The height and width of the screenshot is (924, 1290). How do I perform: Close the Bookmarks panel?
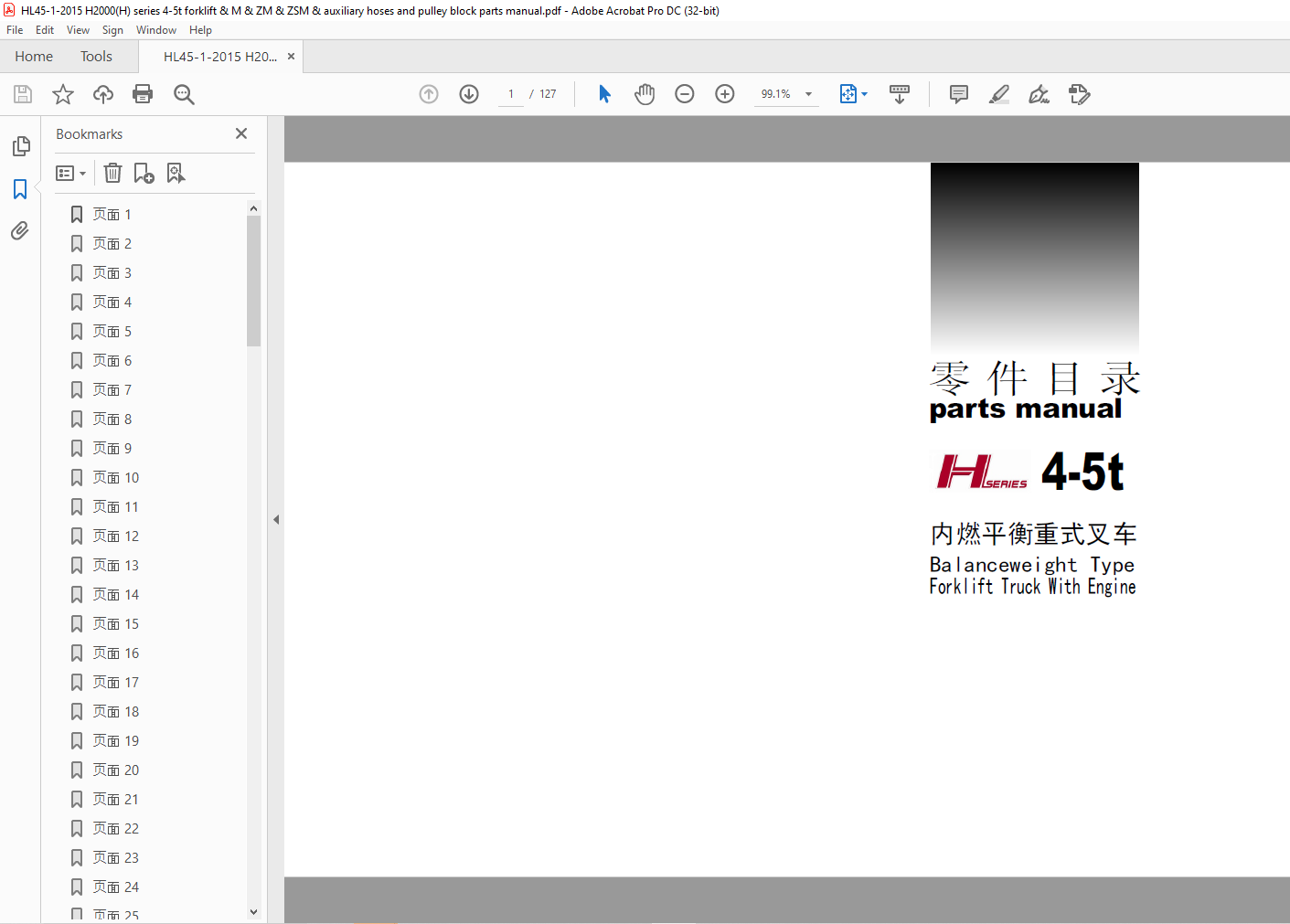pyautogui.click(x=241, y=133)
